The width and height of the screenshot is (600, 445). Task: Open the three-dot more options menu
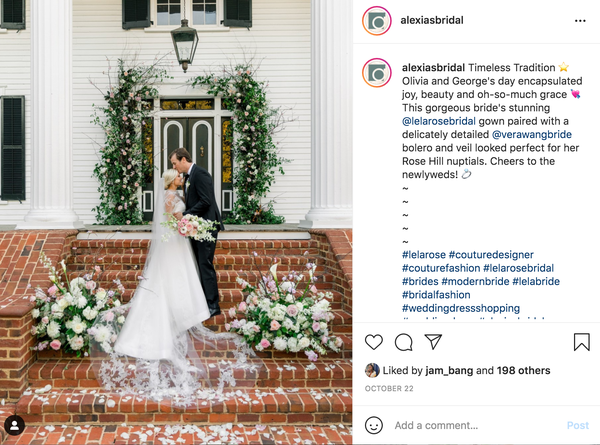[580, 21]
